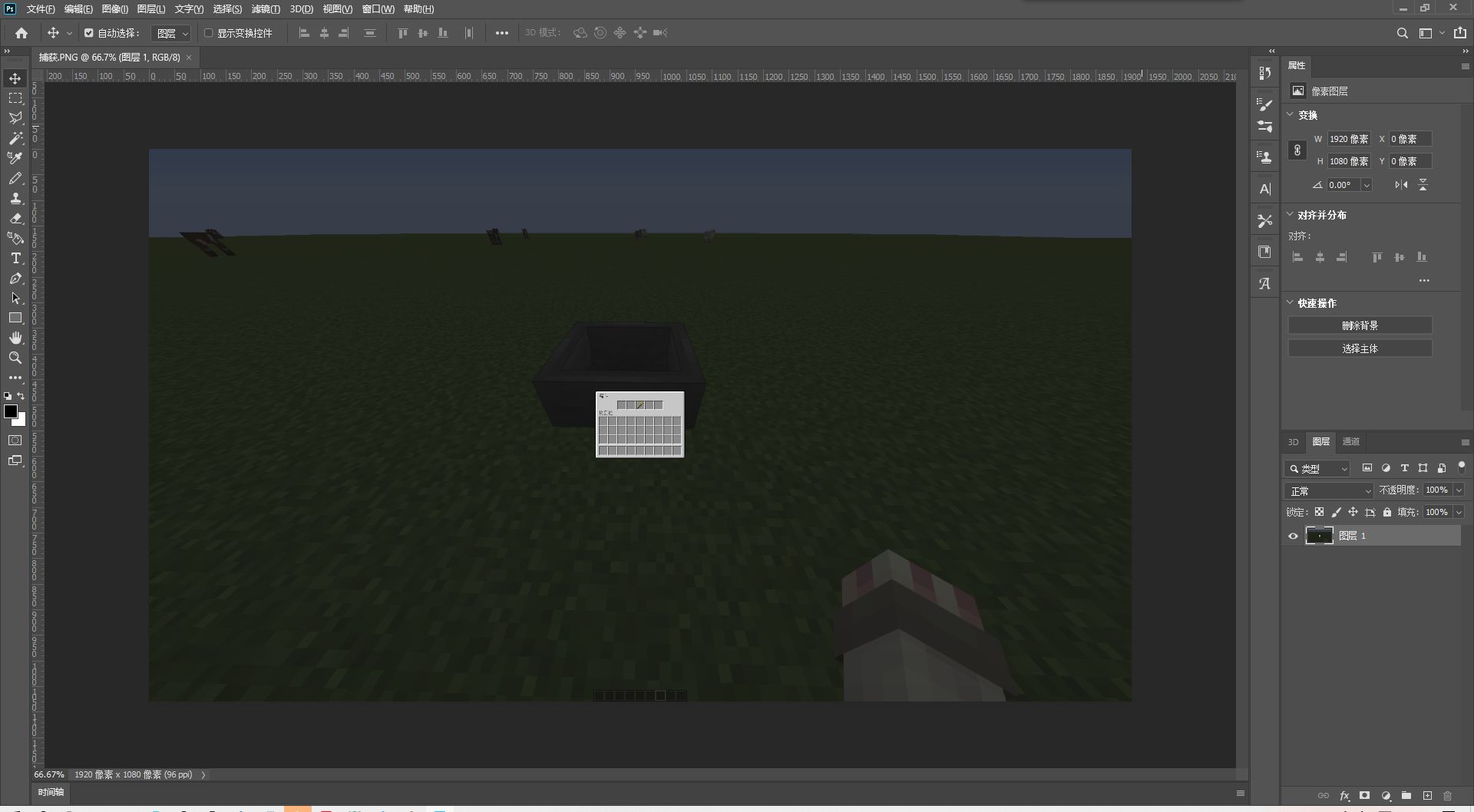Select the Paint Bucket tool
Image resolution: width=1474 pixels, height=812 pixels.
15,238
